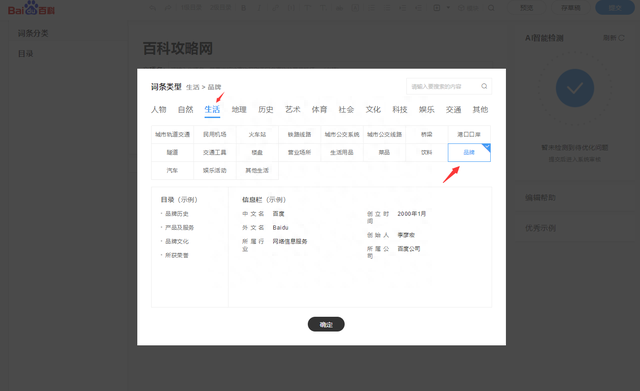Choose the 汽车 type cell

(x=172, y=170)
